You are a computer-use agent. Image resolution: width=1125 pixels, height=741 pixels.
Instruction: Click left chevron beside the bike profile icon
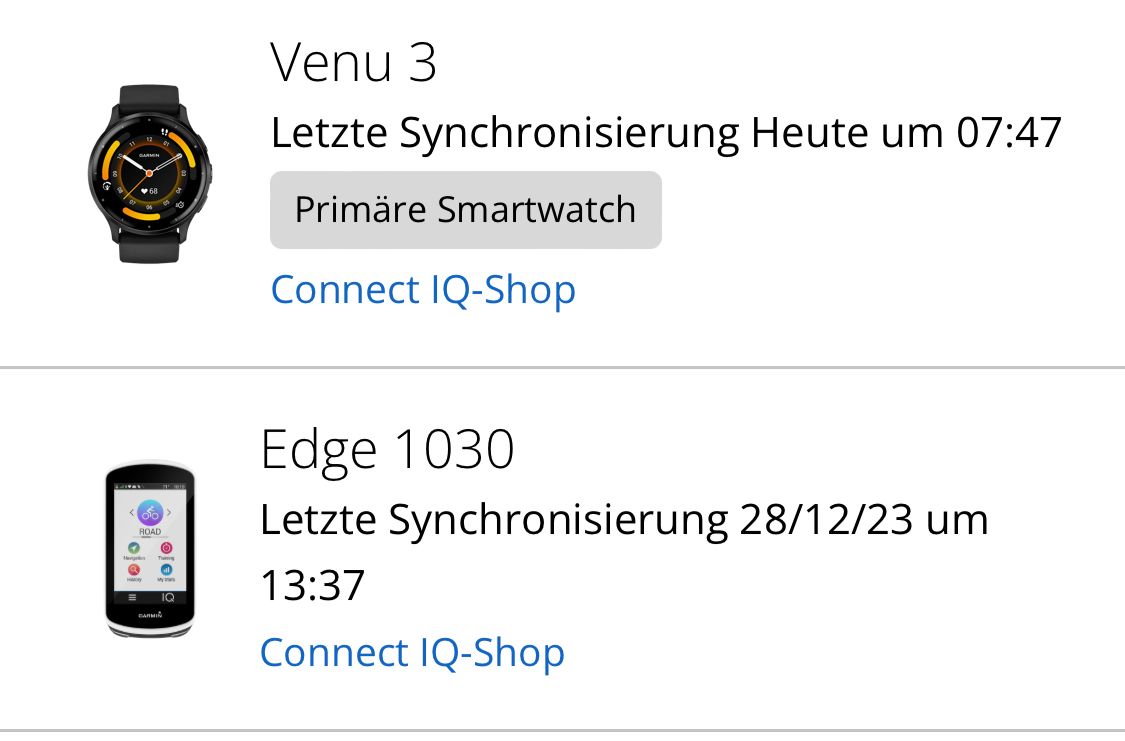click(129, 513)
